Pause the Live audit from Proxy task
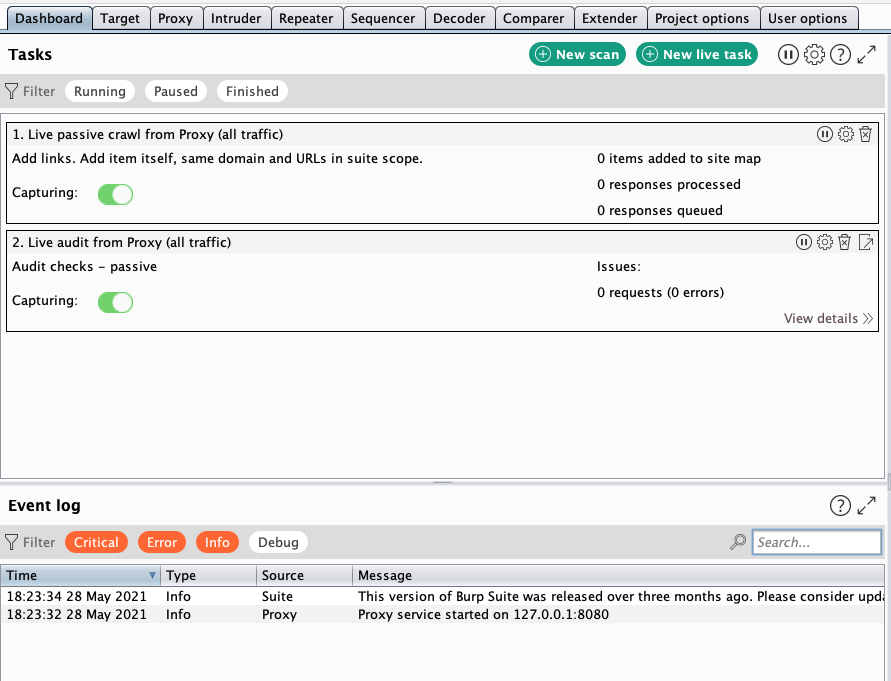Screen dimensions: 891x681 pos(803,242)
